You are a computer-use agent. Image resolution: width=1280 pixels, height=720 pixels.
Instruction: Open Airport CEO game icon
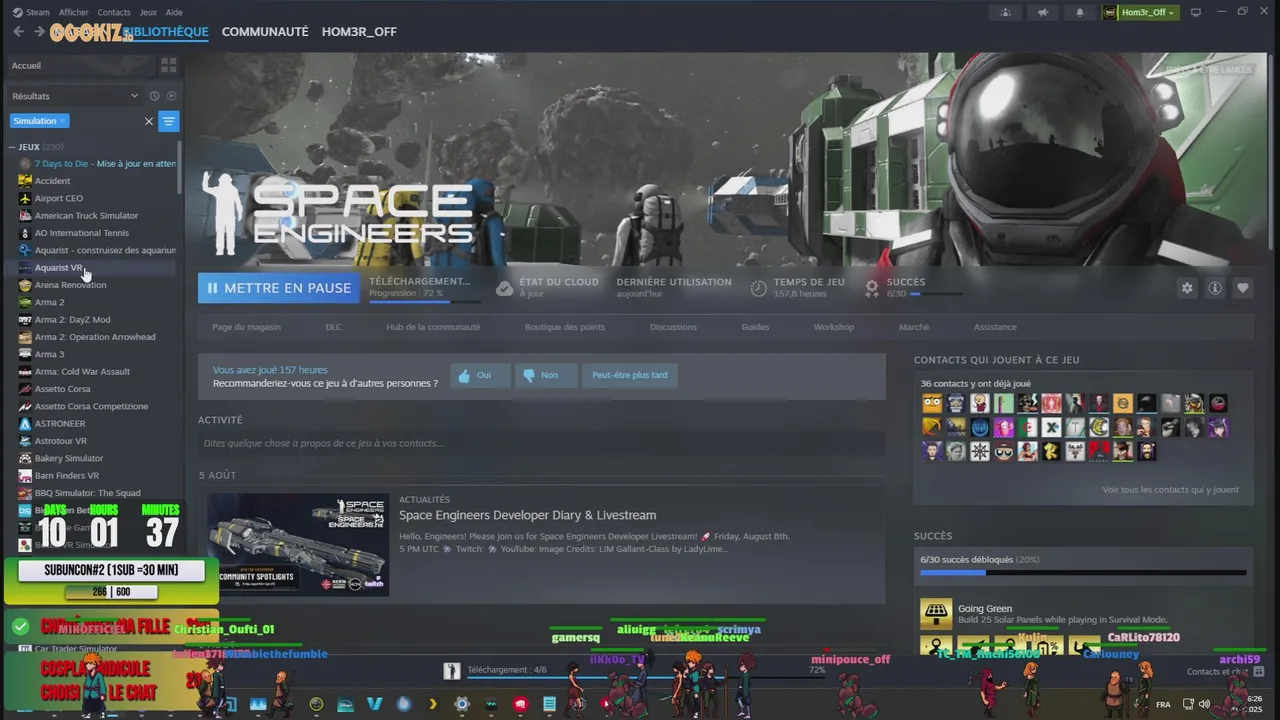[25, 198]
